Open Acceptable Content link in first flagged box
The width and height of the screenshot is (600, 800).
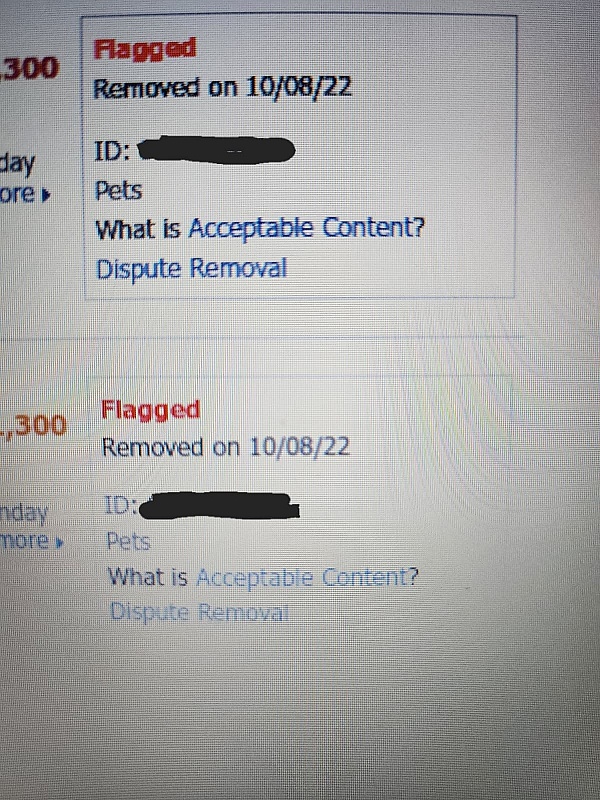coord(306,228)
